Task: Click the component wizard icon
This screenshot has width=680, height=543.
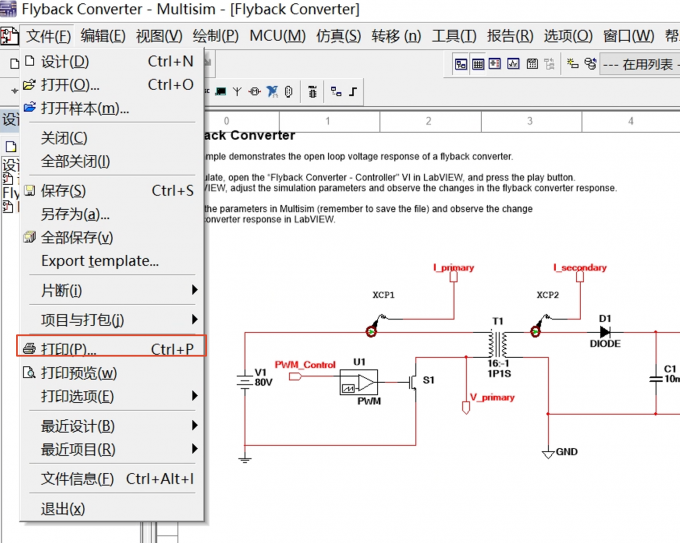Action: click(573, 63)
